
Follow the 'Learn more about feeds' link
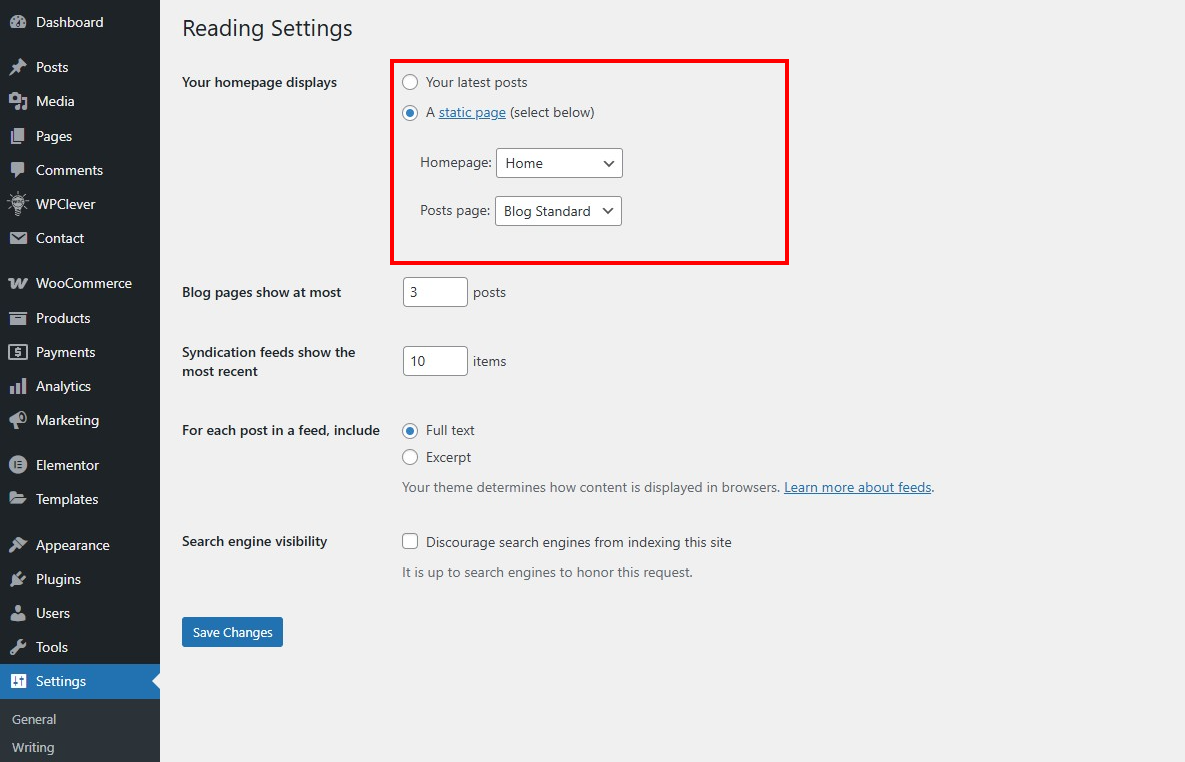click(857, 487)
